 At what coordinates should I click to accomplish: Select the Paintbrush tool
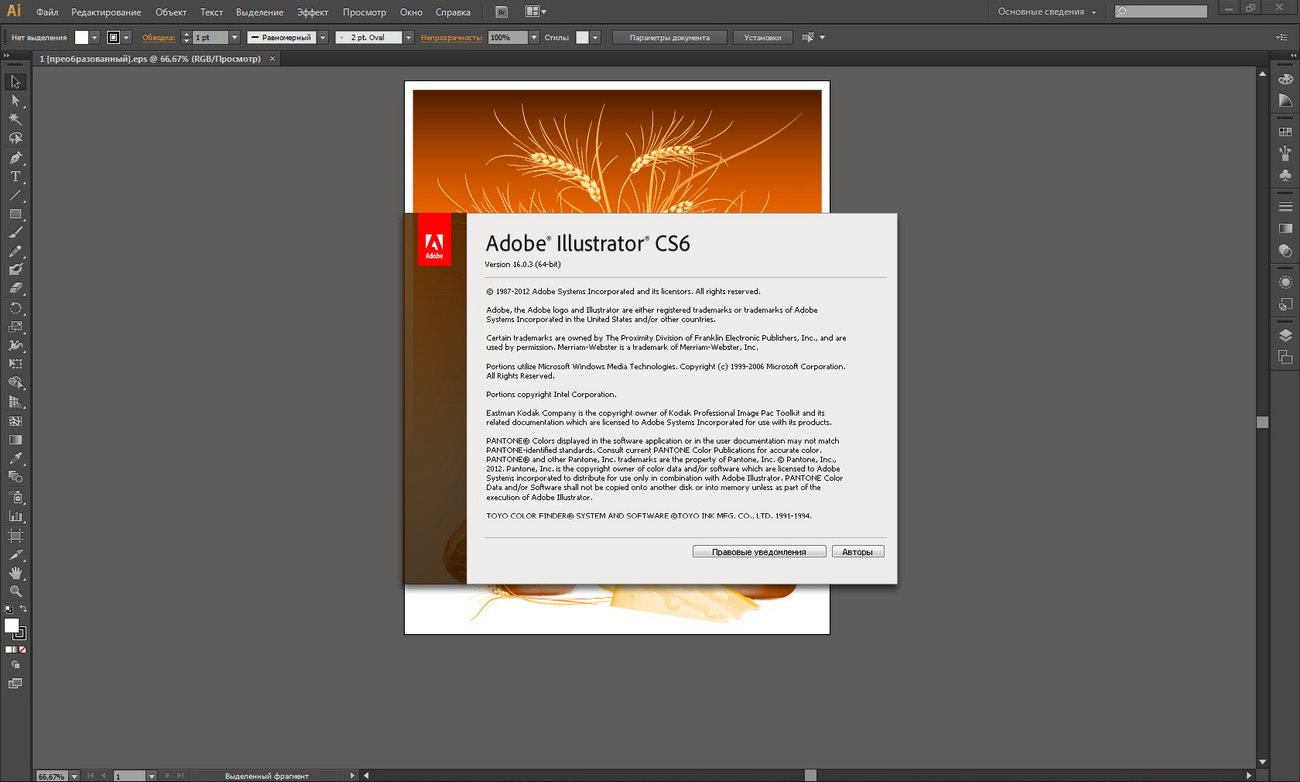15,233
